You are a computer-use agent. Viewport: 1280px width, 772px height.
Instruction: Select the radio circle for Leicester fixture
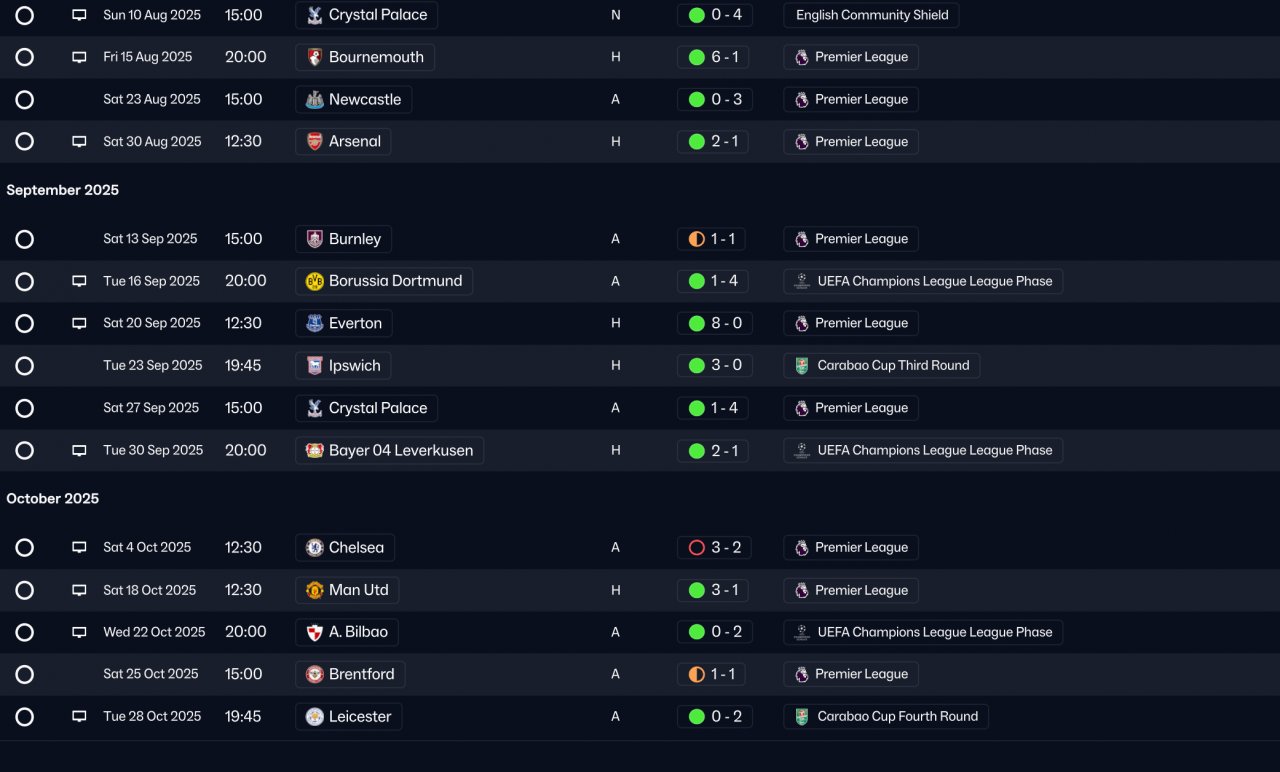[25, 716]
